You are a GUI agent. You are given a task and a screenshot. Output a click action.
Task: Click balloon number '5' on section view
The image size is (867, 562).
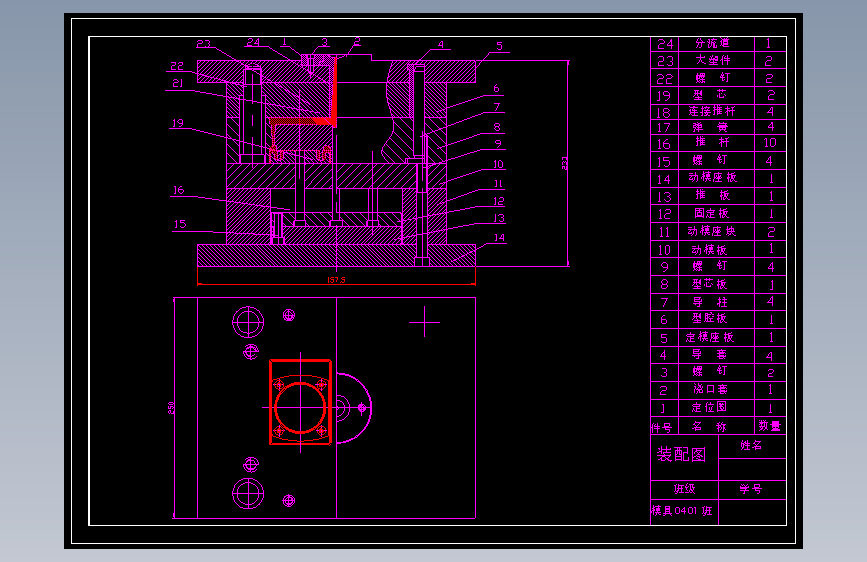coord(500,46)
